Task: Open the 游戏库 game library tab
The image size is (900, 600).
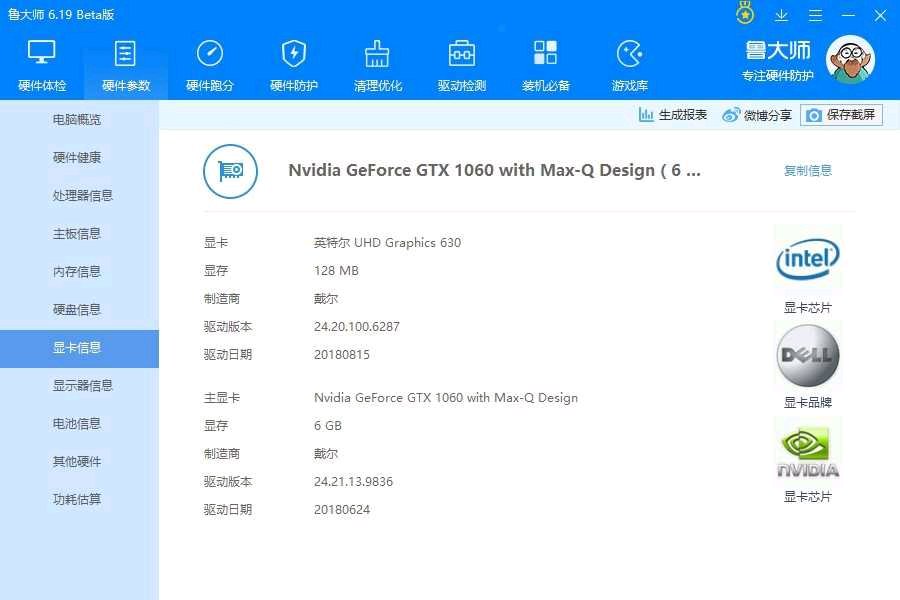Action: pyautogui.click(x=629, y=66)
